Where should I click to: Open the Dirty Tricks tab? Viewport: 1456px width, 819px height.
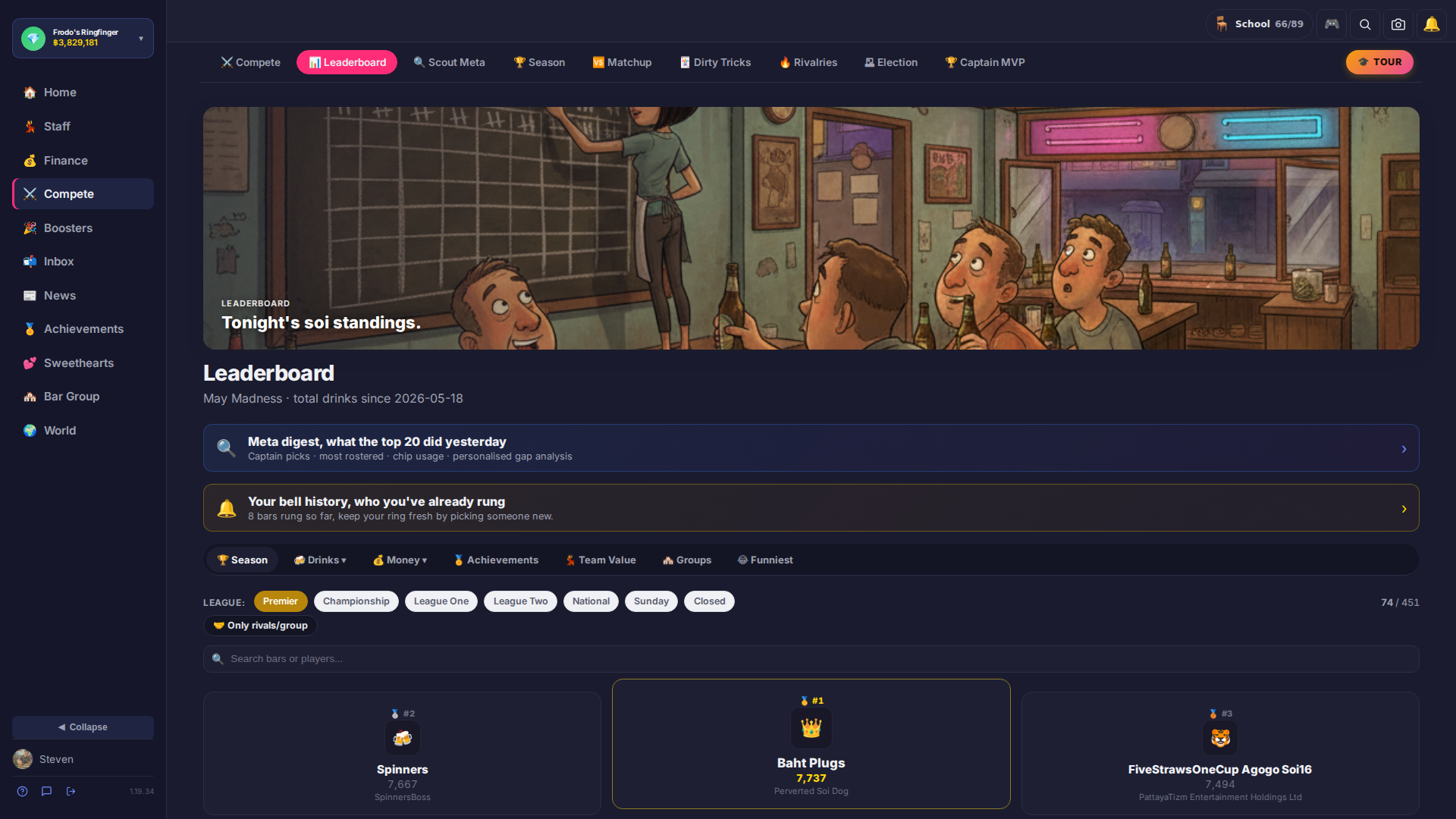(x=715, y=62)
